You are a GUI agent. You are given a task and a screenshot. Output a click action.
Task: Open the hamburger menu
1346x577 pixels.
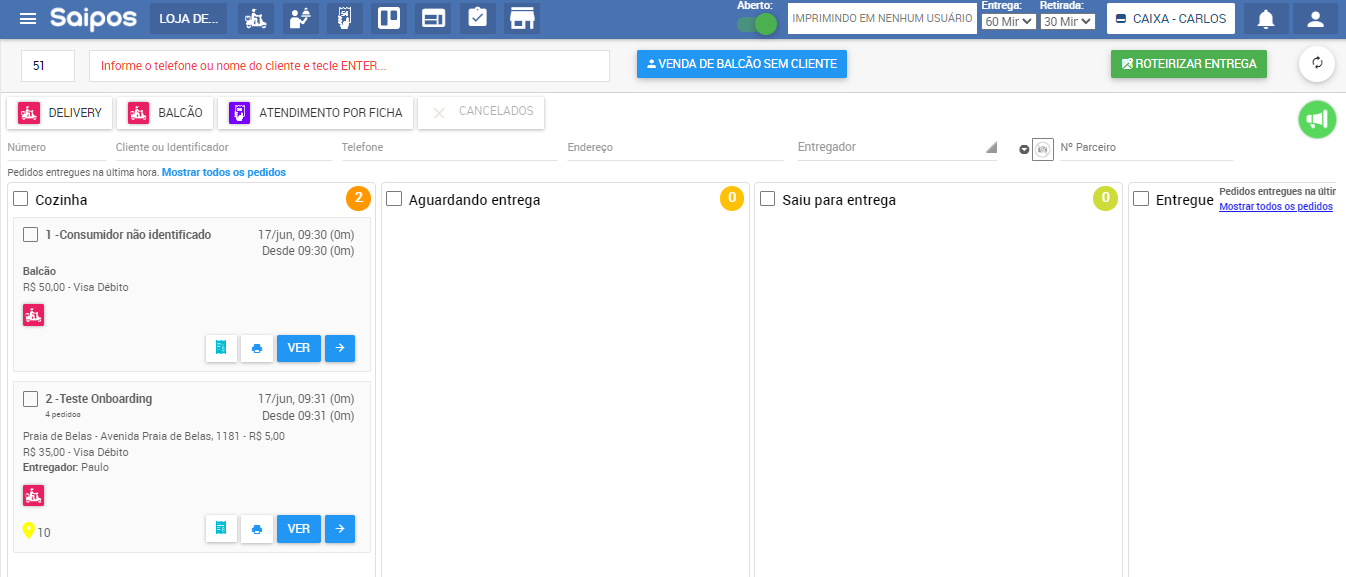point(28,19)
